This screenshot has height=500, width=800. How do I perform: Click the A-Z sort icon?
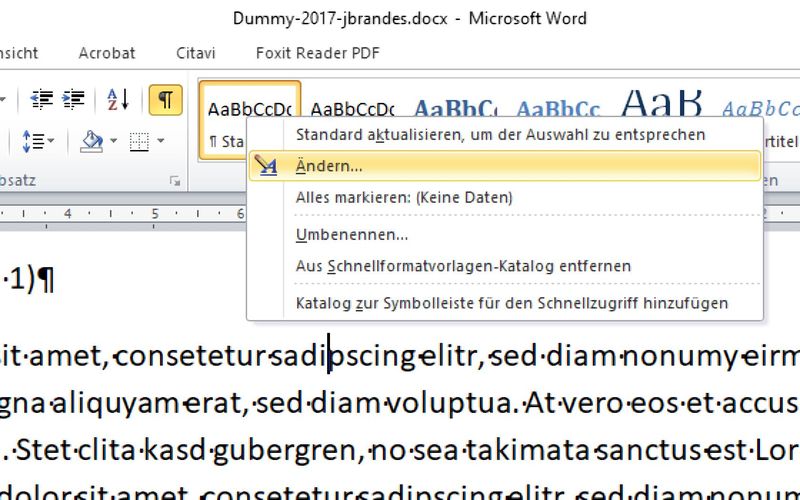tap(118, 99)
